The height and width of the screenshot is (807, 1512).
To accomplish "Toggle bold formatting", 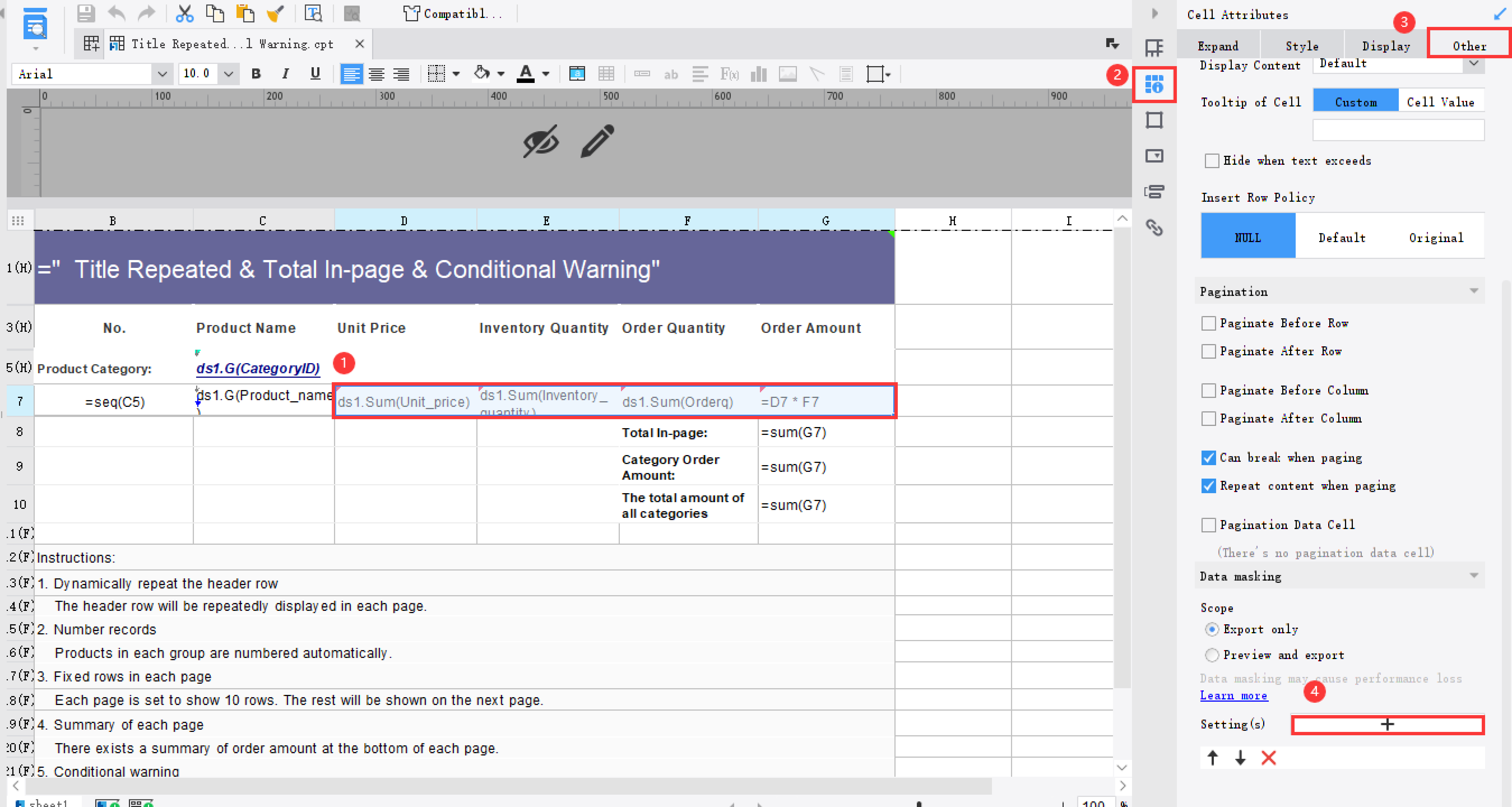I will click(x=256, y=74).
